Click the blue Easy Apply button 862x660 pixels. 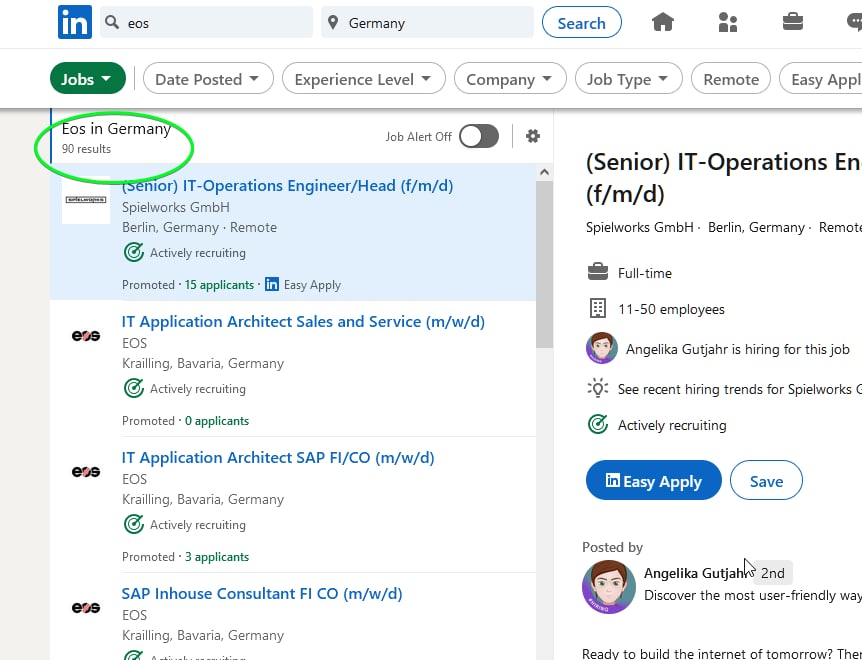653,480
